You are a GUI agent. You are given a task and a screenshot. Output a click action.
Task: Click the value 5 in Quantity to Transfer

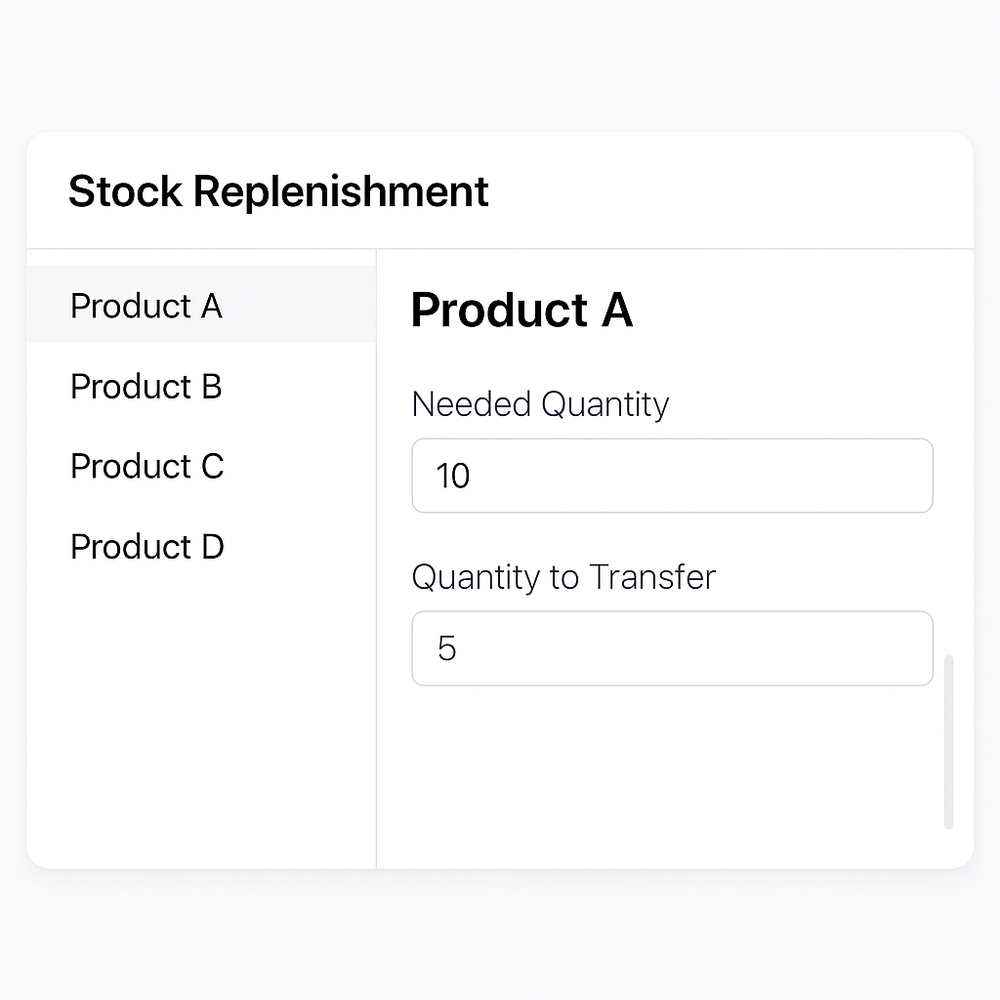click(x=447, y=649)
